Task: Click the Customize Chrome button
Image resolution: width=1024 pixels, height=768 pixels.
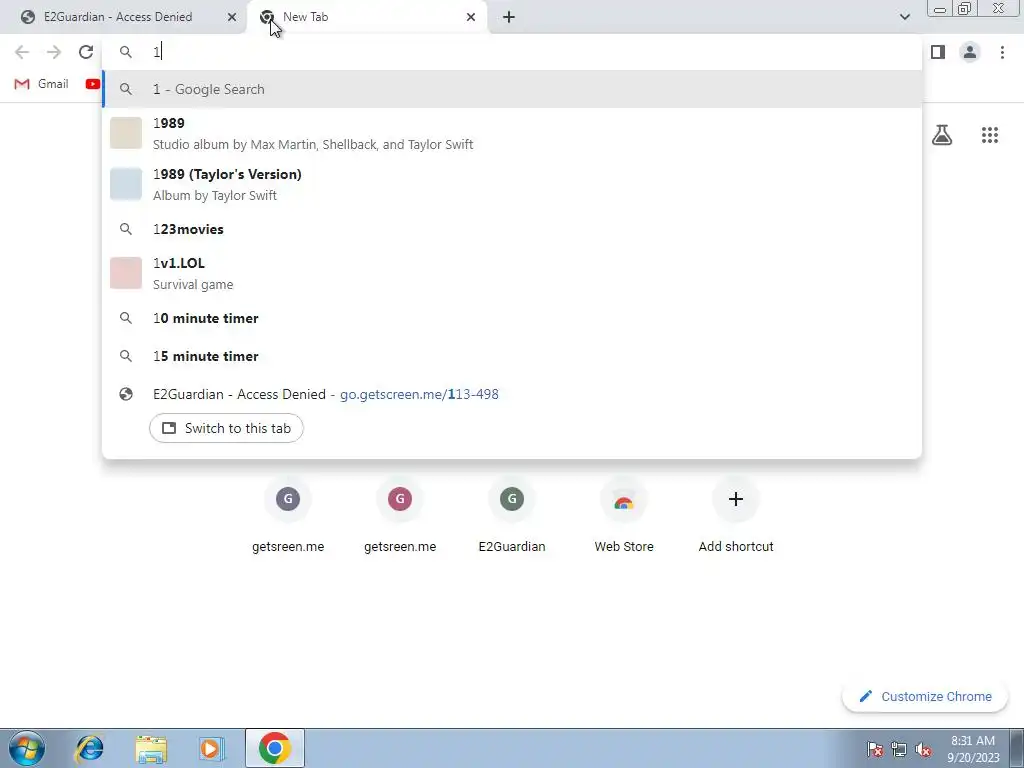Action: pyautogui.click(x=925, y=697)
